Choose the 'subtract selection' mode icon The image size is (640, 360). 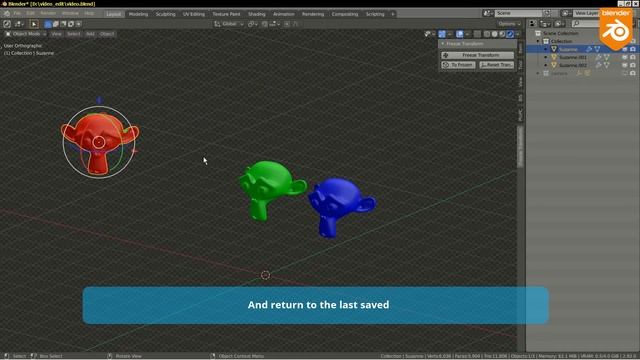63,24
